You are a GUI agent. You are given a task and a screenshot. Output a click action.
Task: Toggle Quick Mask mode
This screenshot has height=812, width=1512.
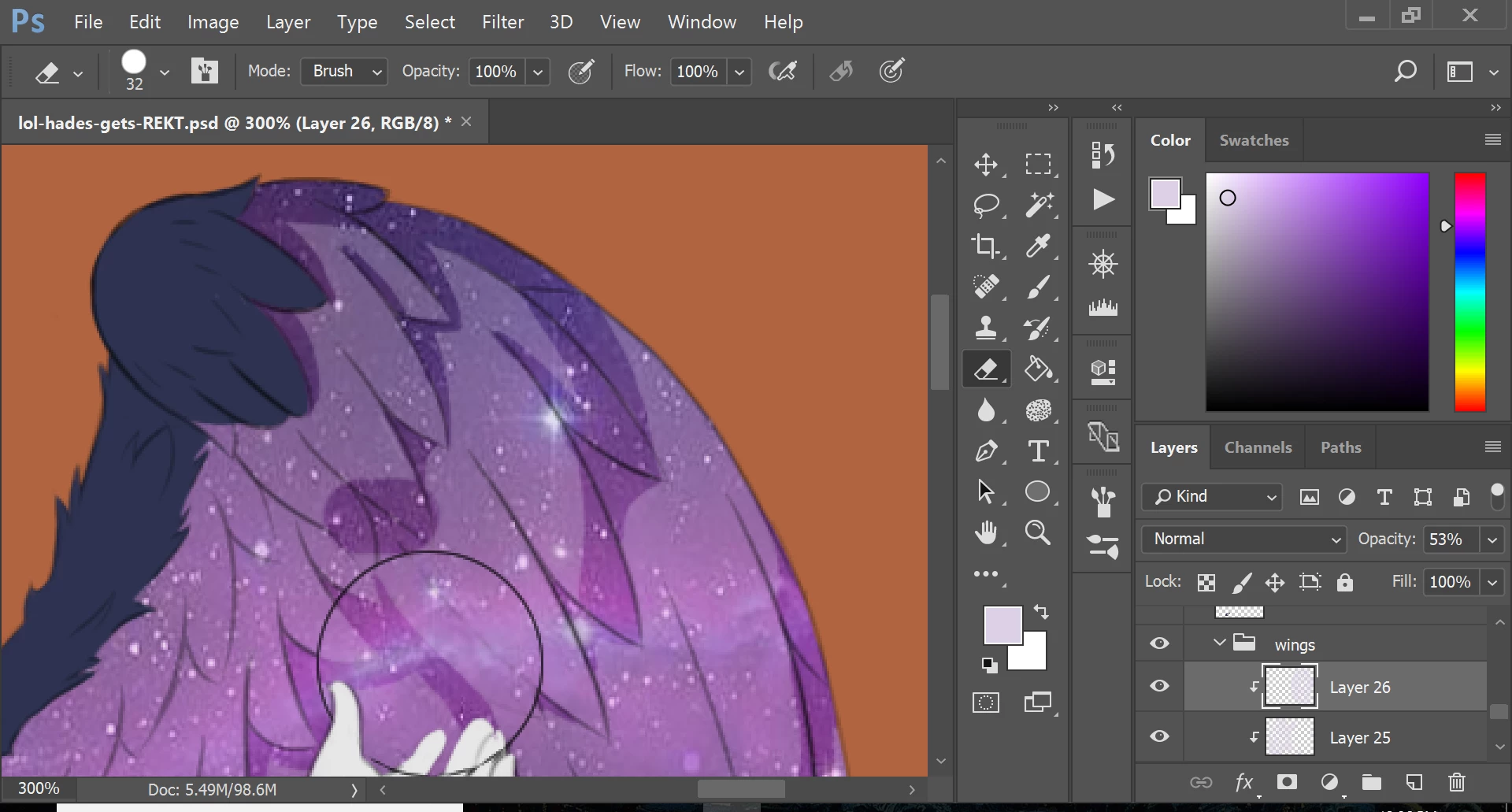coord(986,702)
